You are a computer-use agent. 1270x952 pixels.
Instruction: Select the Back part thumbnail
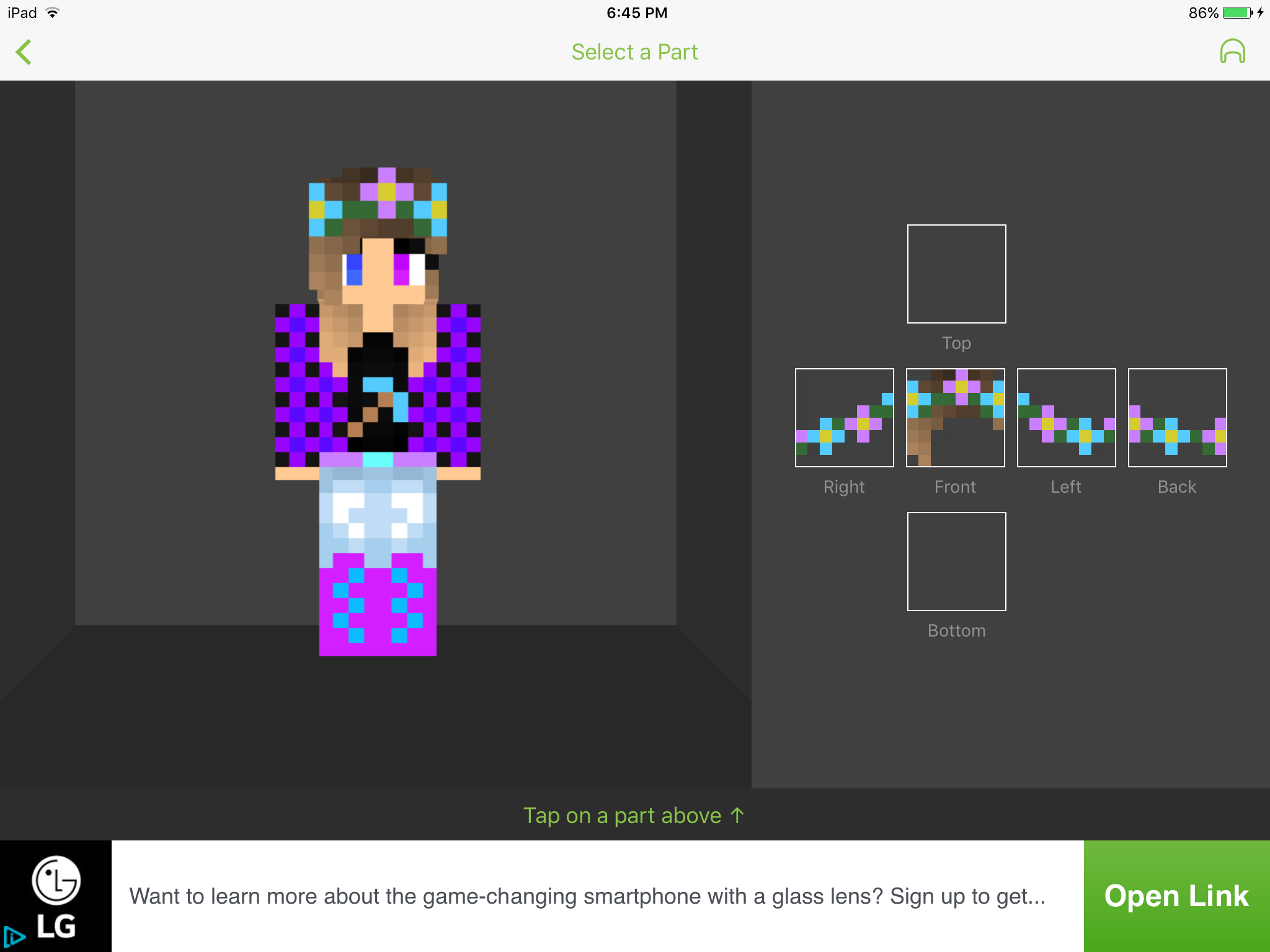pos(1177,418)
